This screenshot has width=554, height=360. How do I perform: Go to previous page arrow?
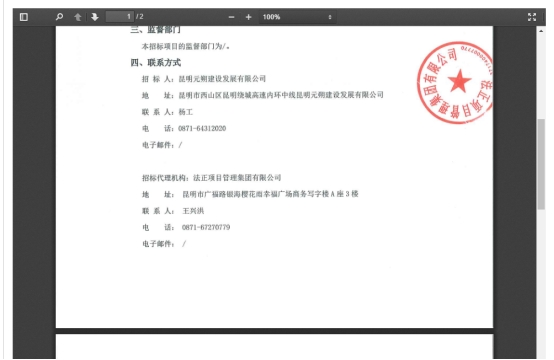click(77, 17)
